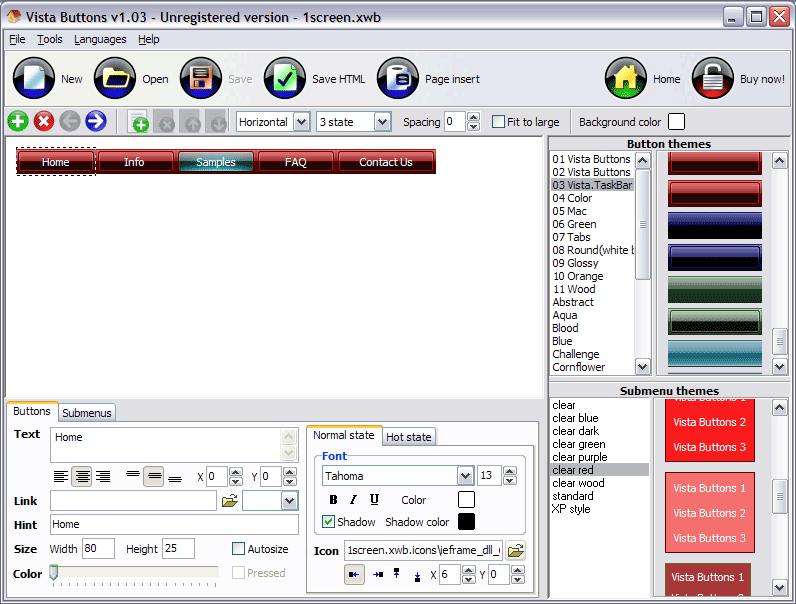The height and width of the screenshot is (604, 796).
Task: Toggle Bold font style
Action: pos(333,500)
